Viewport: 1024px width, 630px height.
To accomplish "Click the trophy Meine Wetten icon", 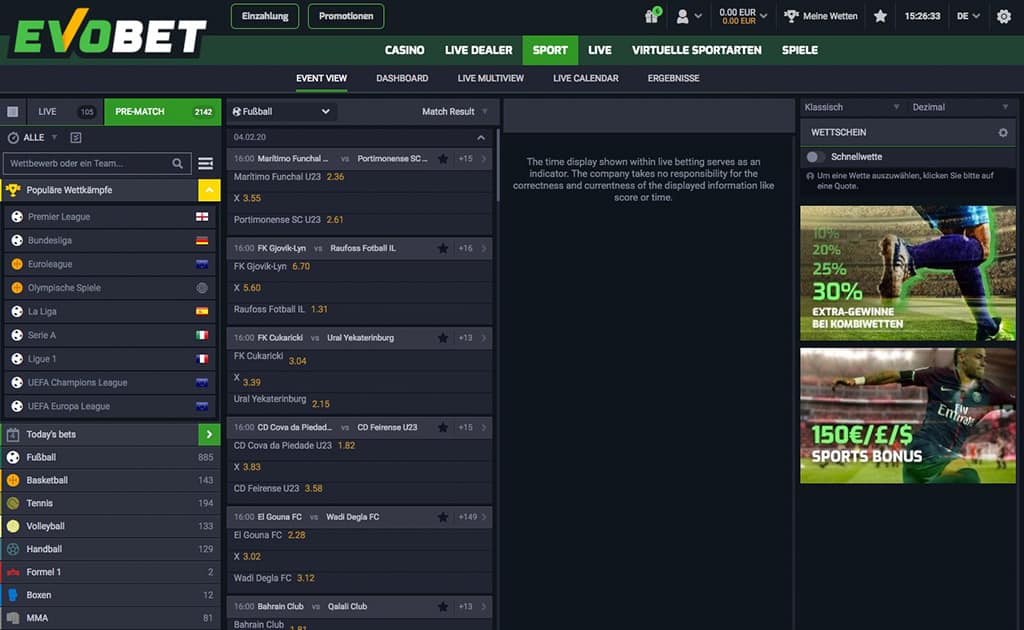I will (x=792, y=16).
